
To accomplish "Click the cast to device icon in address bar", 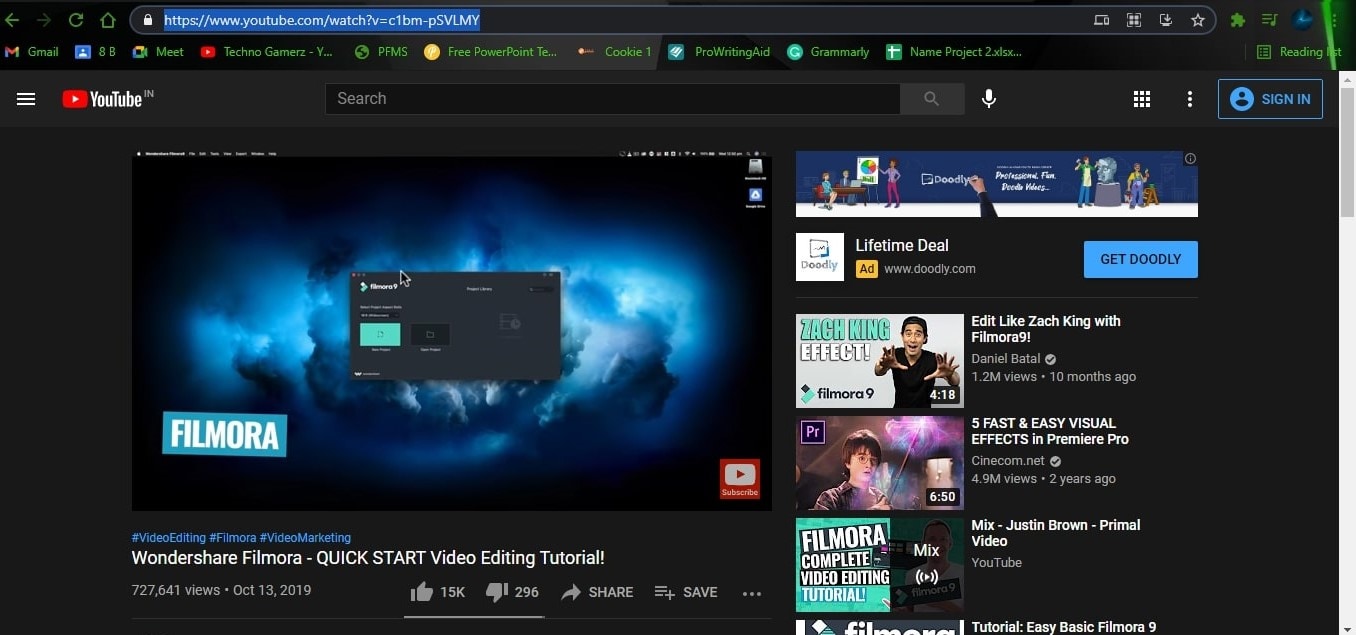I will click(x=1101, y=20).
